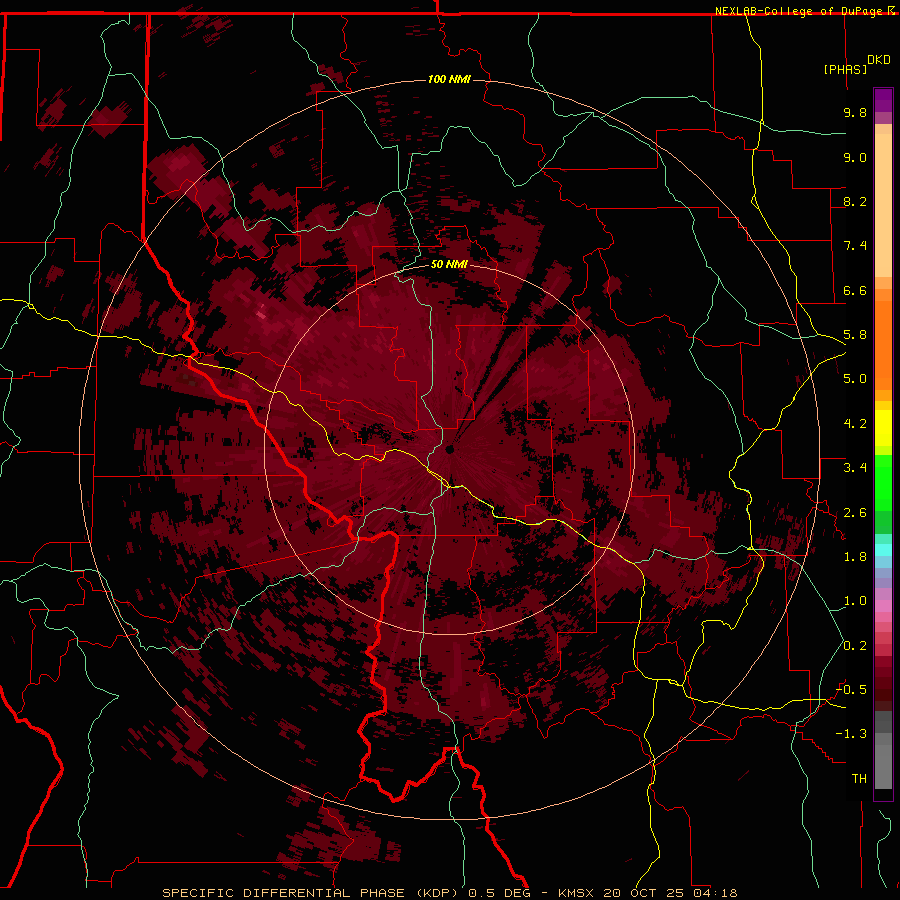Screen dimensions: 900x900
Task: Click the 3.4 value on the color scale
Action: pyautogui.click(x=855, y=468)
